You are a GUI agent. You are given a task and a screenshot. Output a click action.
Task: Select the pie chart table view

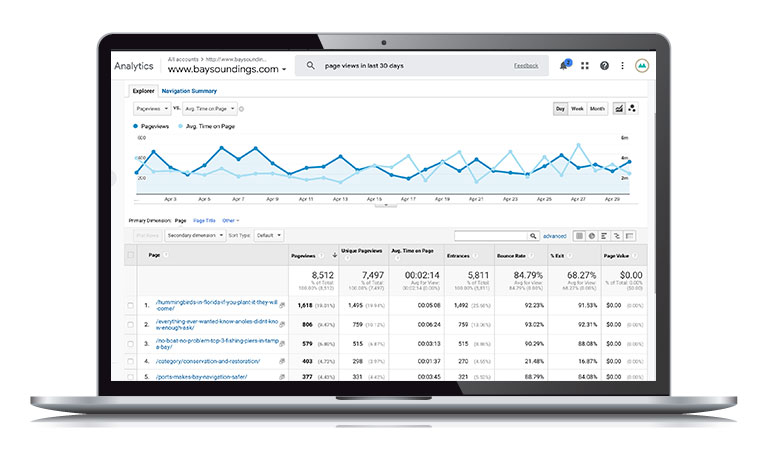point(590,236)
